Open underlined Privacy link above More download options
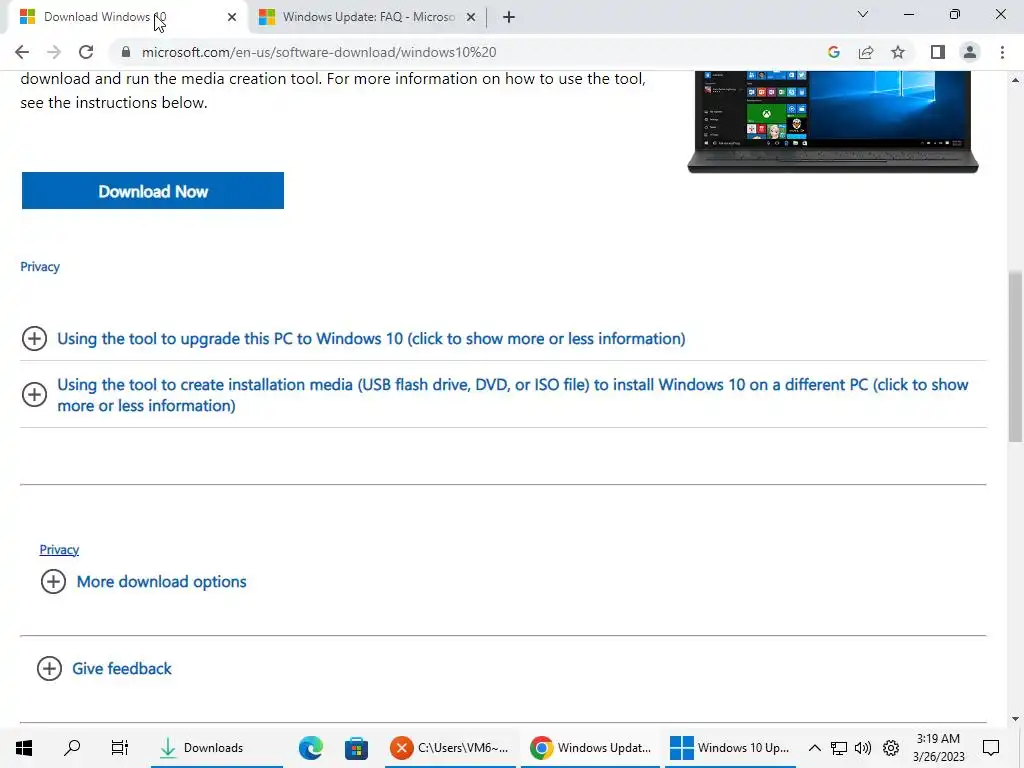This screenshot has width=1024, height=768. coord(59,550)
